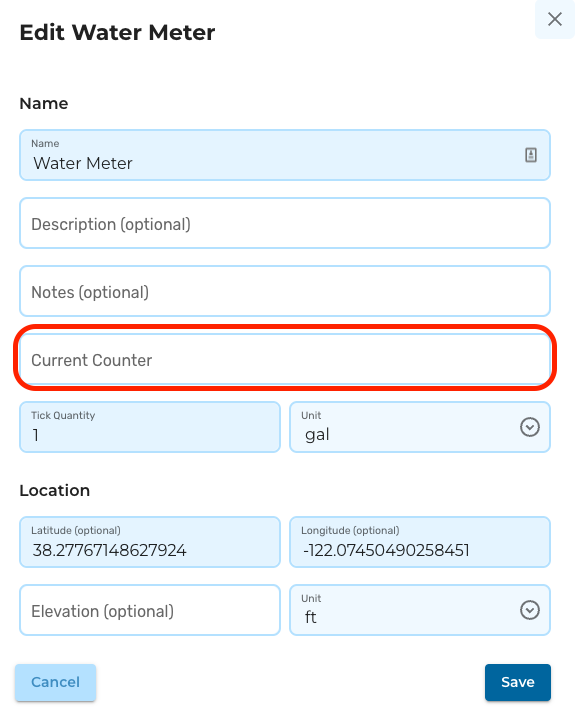580x713 pixels.
Task: Click the Latitude (optional) field
Action: (x=150, y=542)
